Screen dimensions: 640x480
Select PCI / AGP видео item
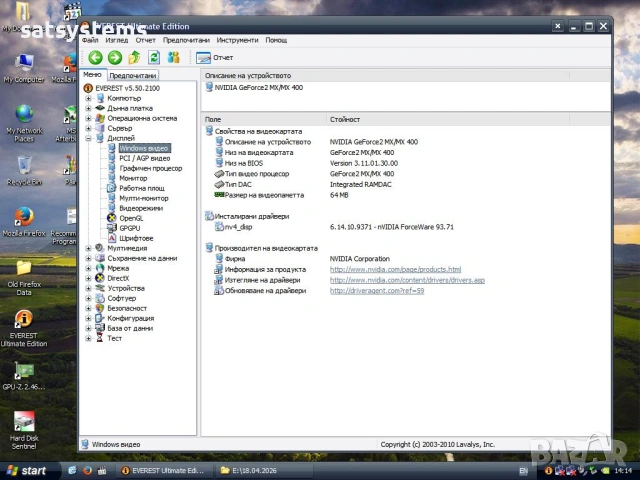(144, 158)
